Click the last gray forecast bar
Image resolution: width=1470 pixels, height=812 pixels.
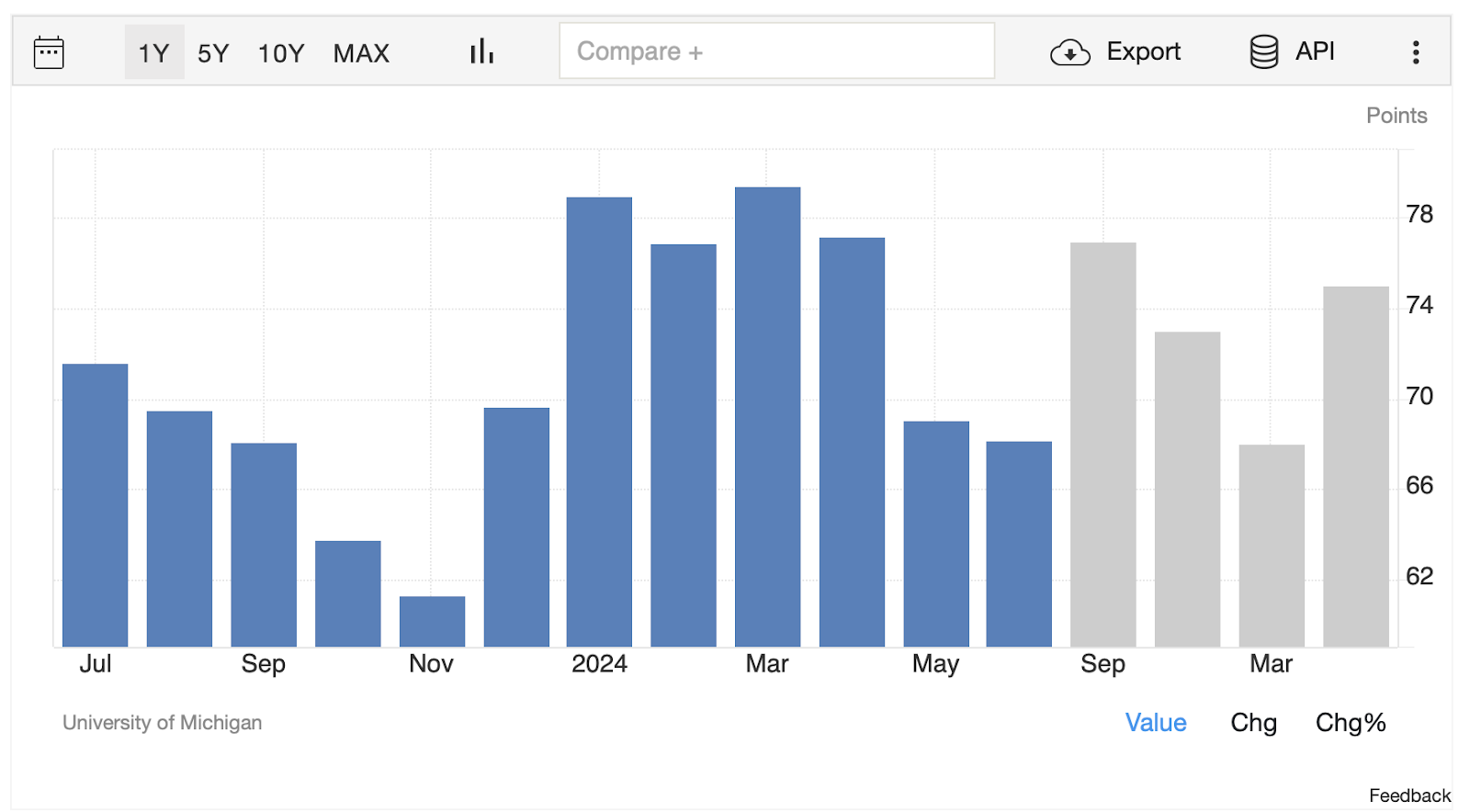1356,467
